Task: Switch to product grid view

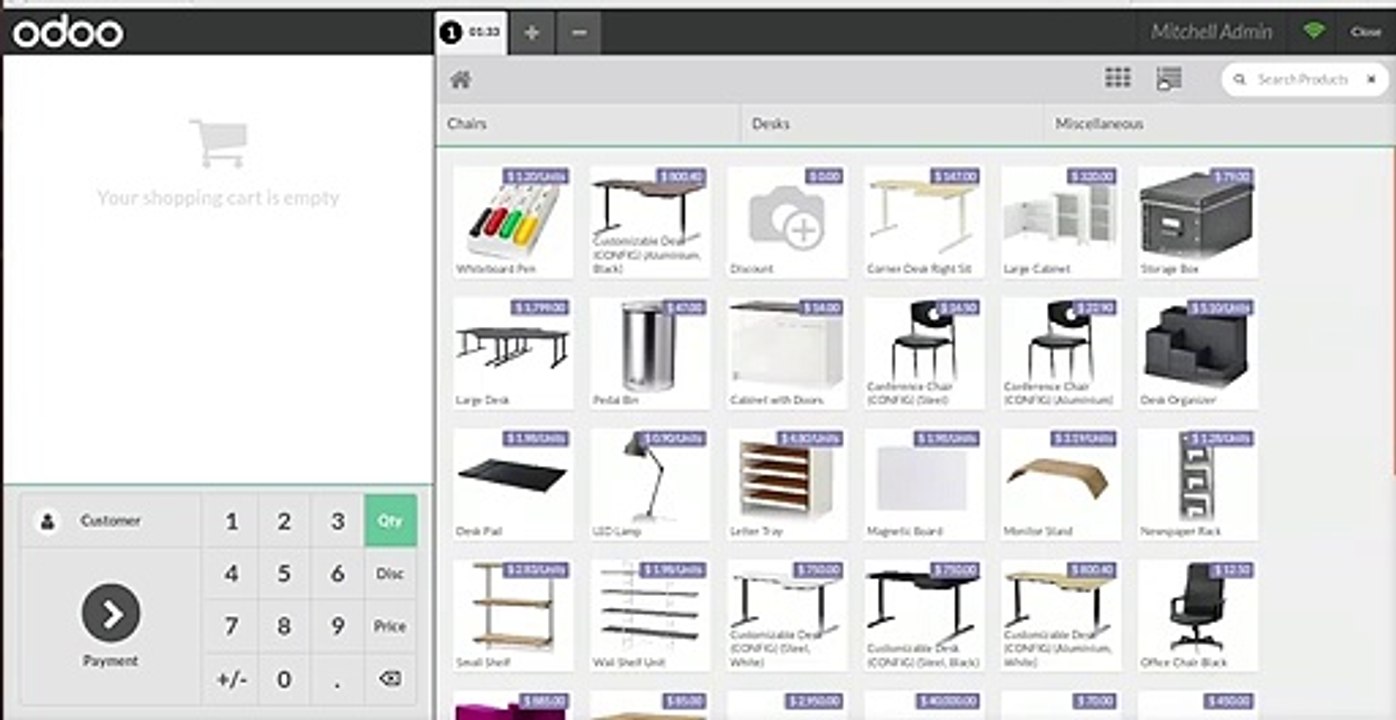Action: coord(1117,78)
